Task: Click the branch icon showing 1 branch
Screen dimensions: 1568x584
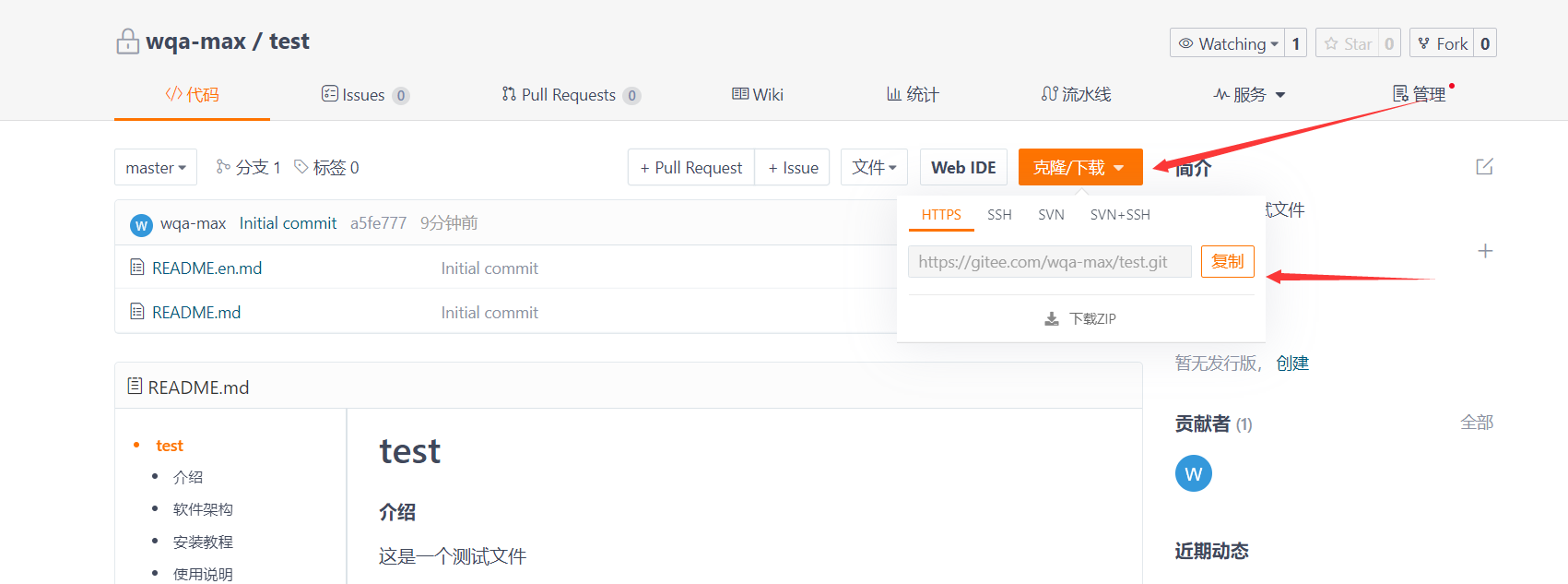Action: click(x=223, y=167)
